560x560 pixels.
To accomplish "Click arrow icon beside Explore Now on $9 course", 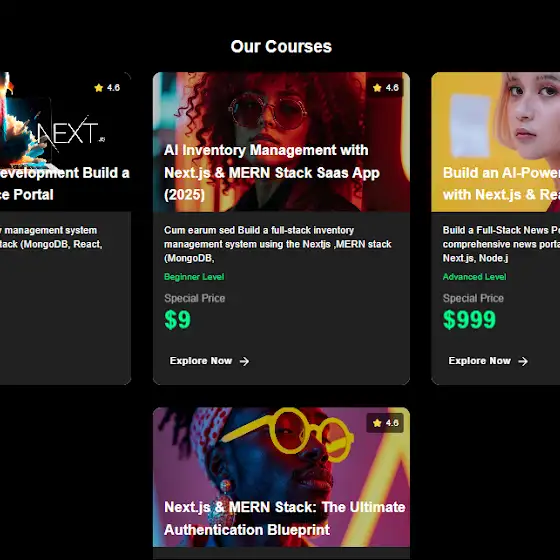I will coord(244,361).
